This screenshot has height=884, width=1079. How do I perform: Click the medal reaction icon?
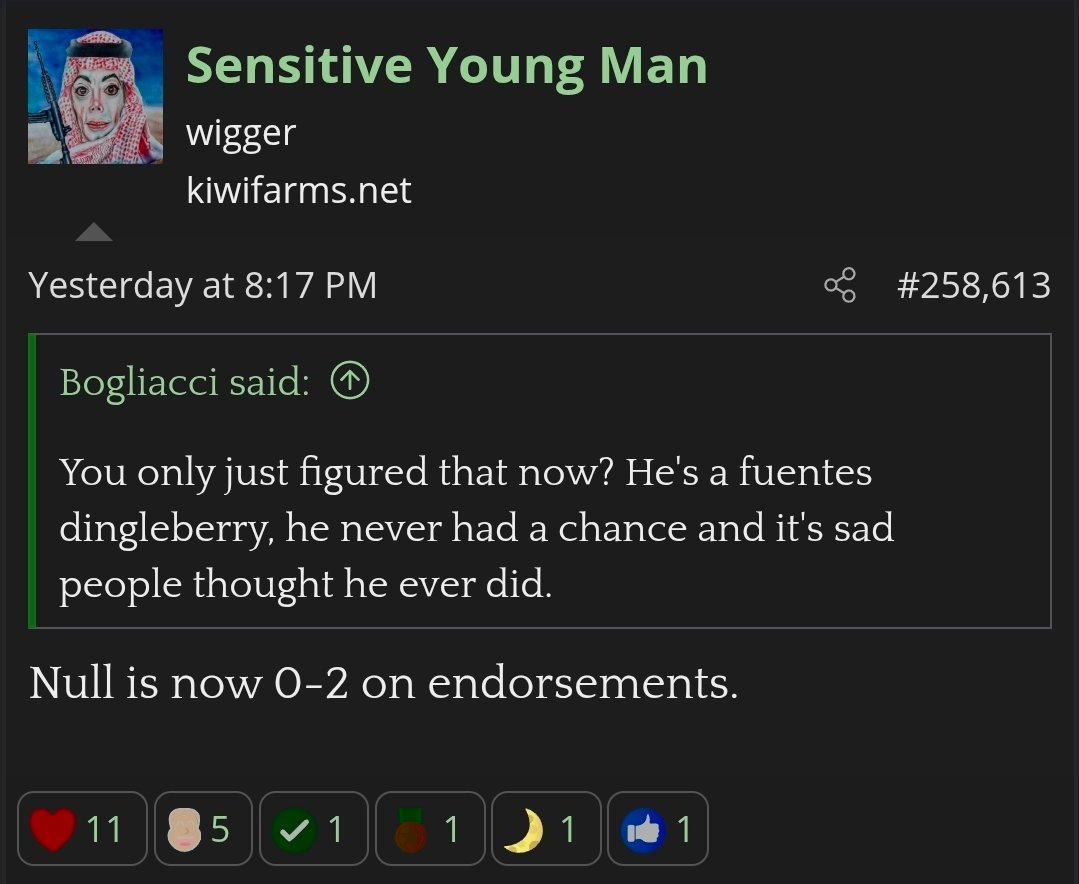(408, 829)
